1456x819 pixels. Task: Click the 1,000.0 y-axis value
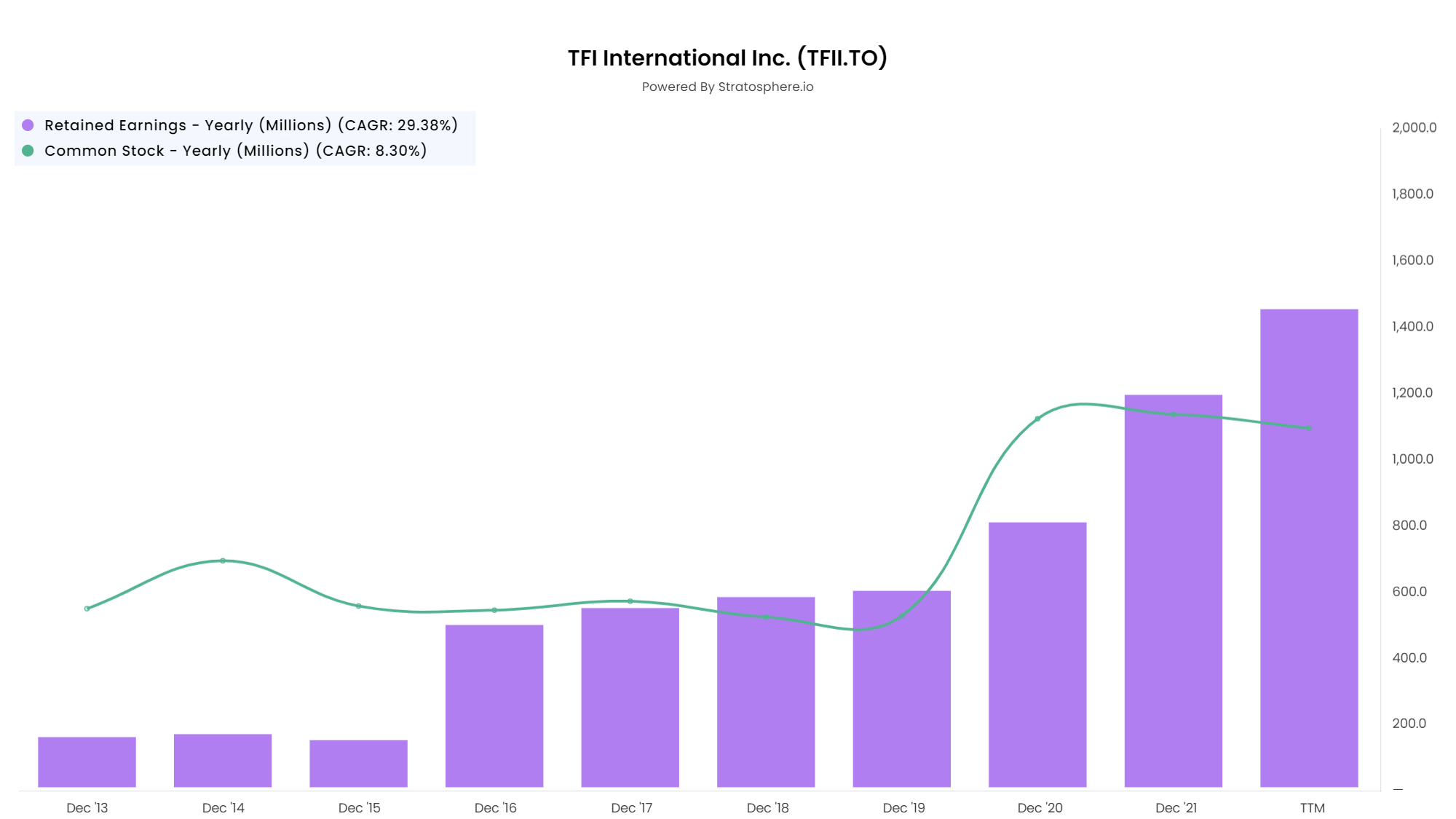(1412, 459)
